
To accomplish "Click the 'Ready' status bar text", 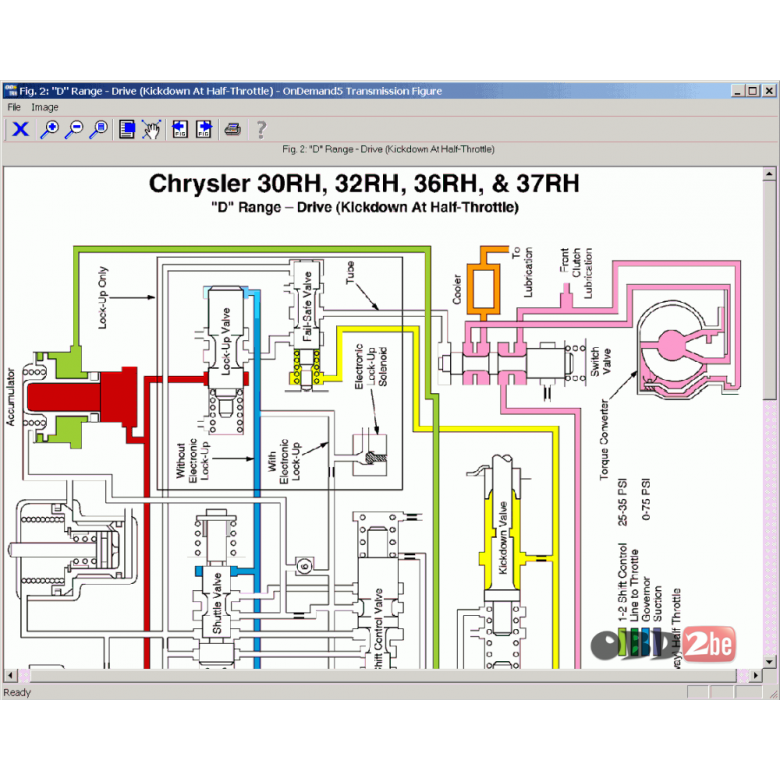I will (17, 692).
